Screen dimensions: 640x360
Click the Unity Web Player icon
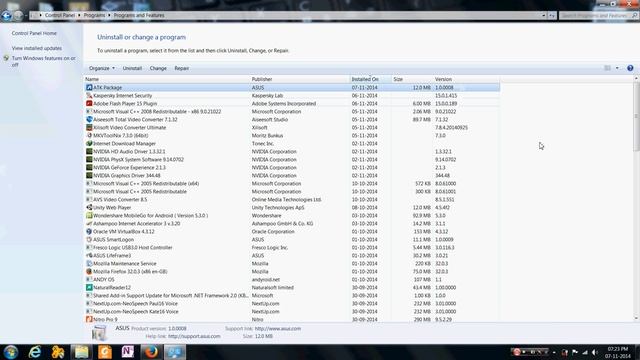pyautogui.click(x=89, y=207)
